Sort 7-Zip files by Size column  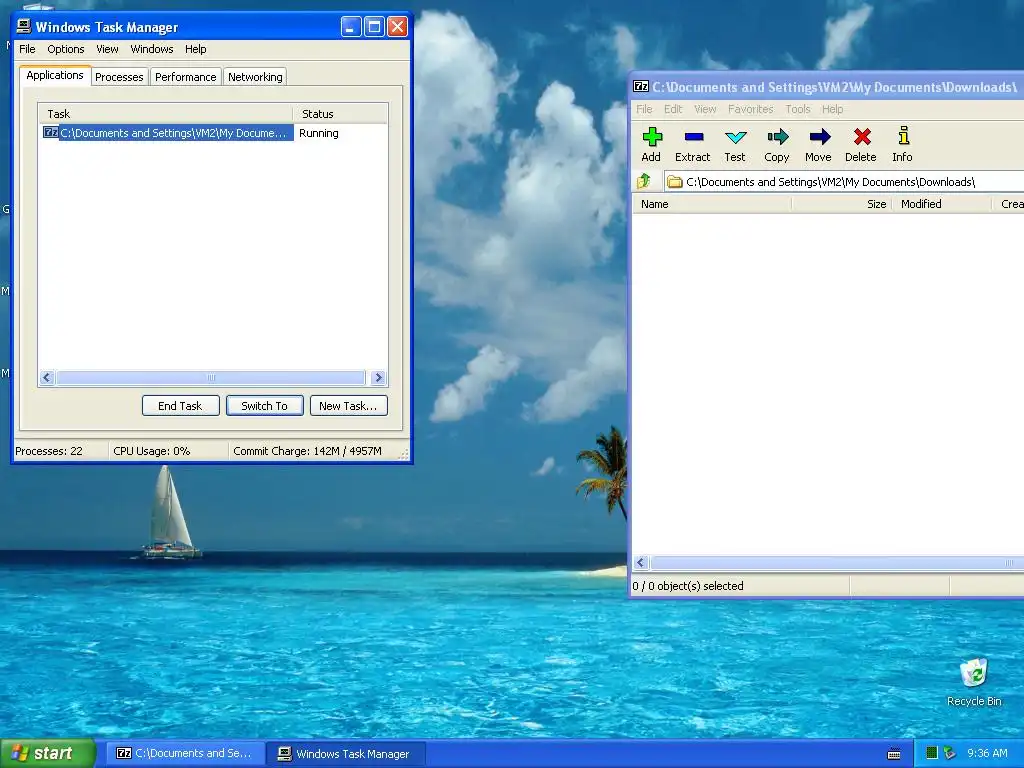click(842, 204)
